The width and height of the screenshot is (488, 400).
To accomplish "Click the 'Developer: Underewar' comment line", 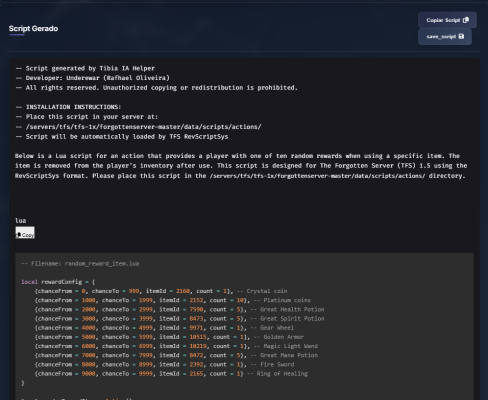I will click(x=92, y=78).
